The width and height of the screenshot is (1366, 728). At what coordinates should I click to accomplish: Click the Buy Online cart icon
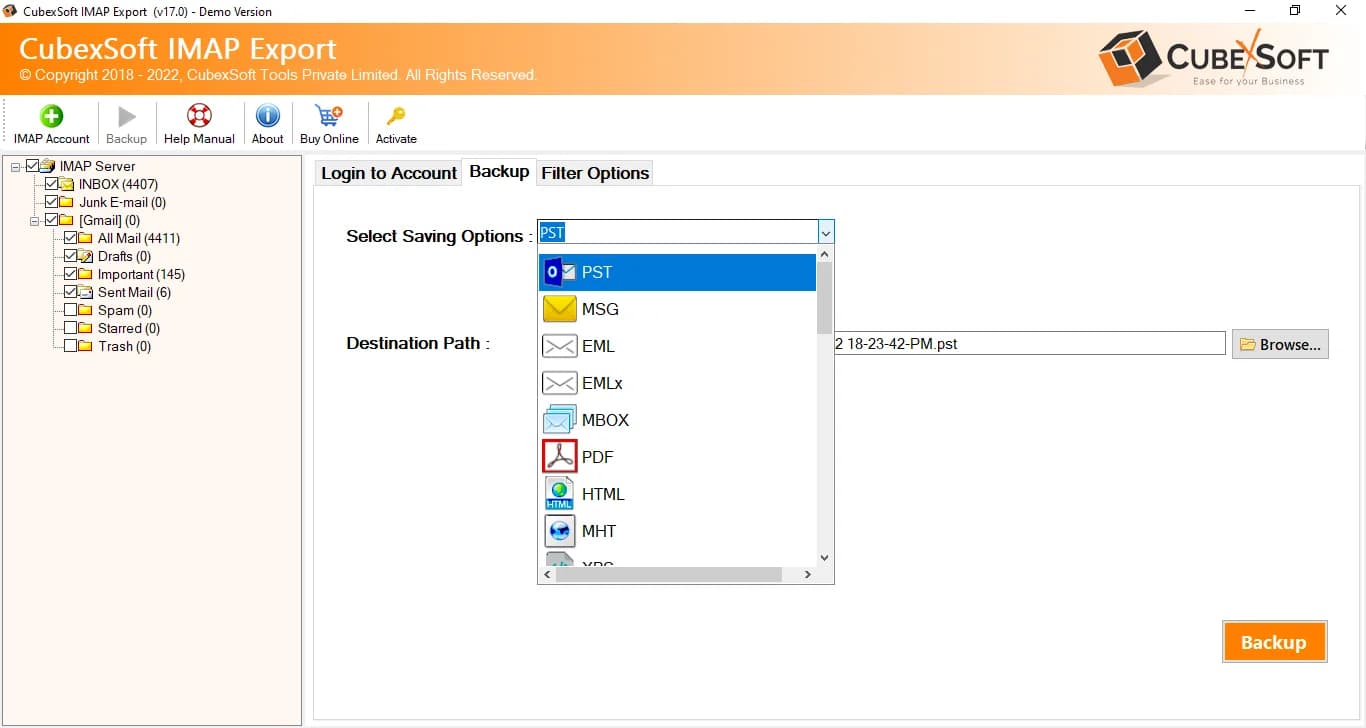[x=329, y=116]
